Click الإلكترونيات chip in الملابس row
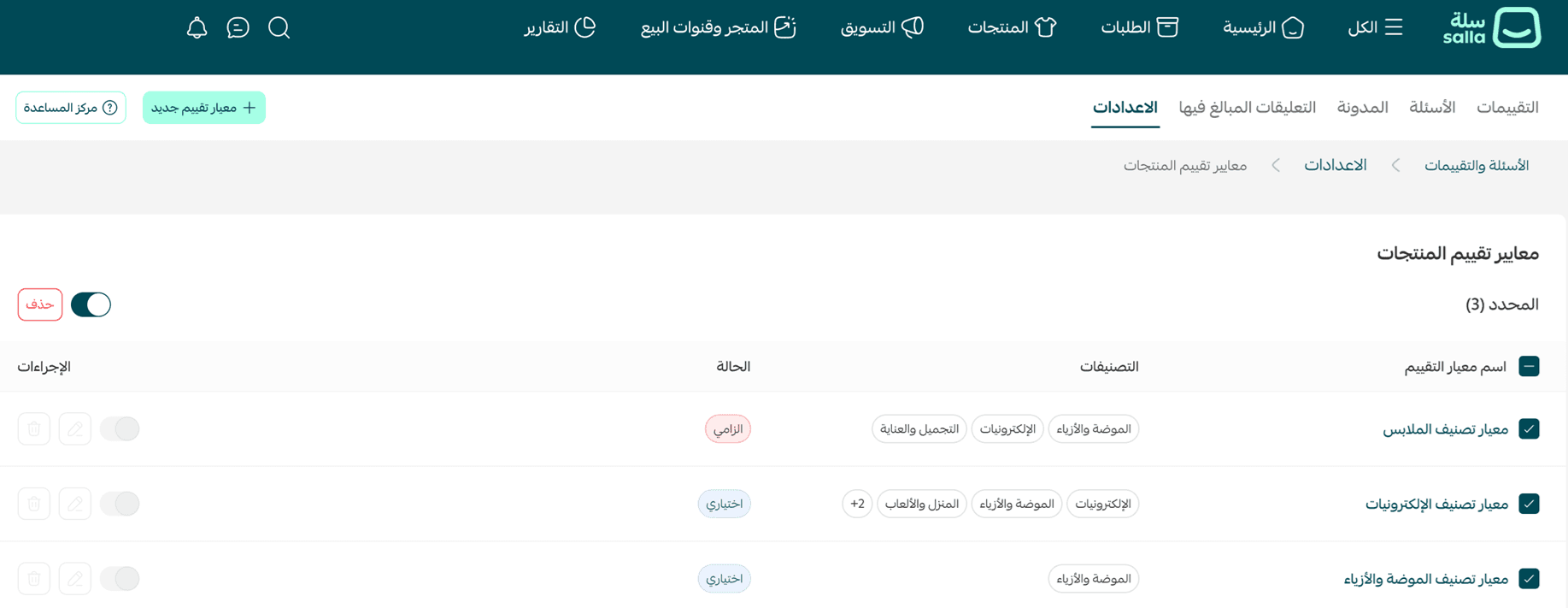The image size is (1568, 608). pyautogui.click(x=1007, y=428)
